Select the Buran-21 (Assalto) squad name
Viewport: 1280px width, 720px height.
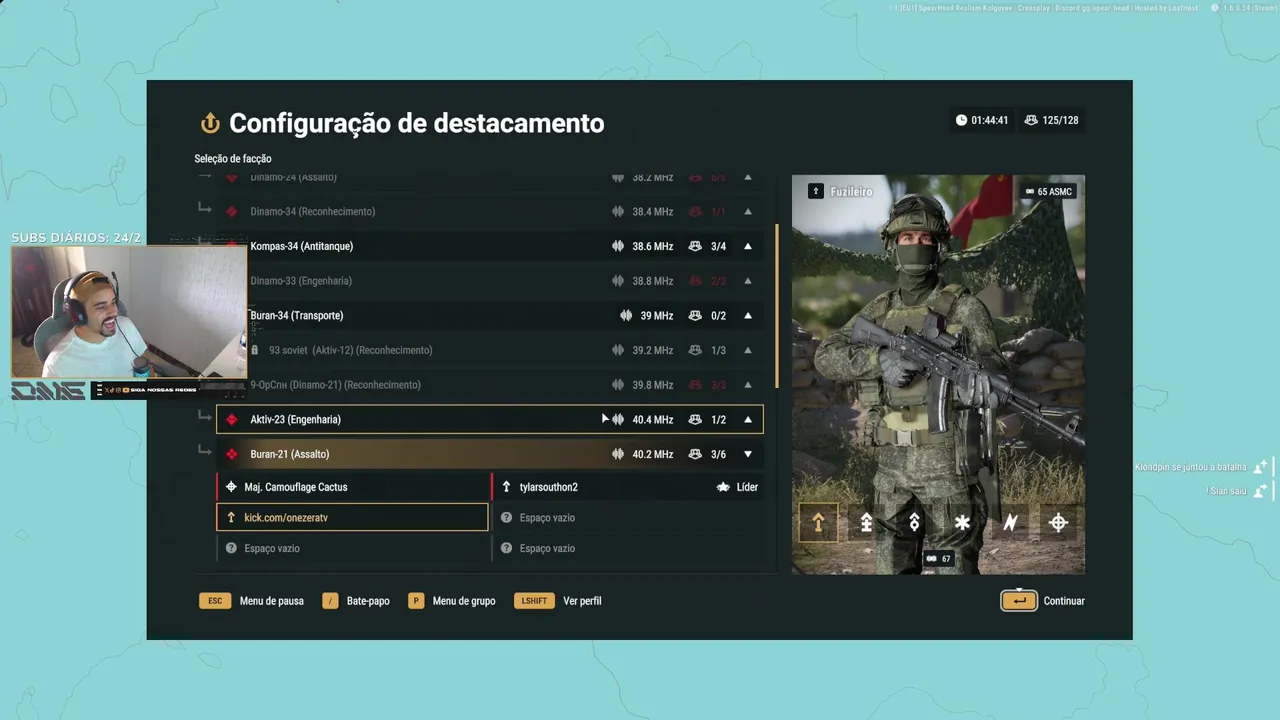(289, 454)
